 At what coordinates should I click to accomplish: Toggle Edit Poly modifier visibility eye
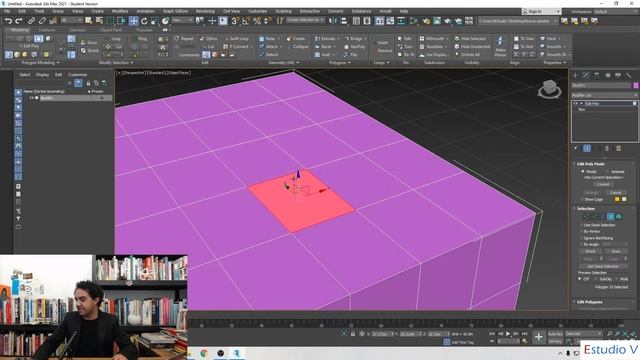[576, 104]
